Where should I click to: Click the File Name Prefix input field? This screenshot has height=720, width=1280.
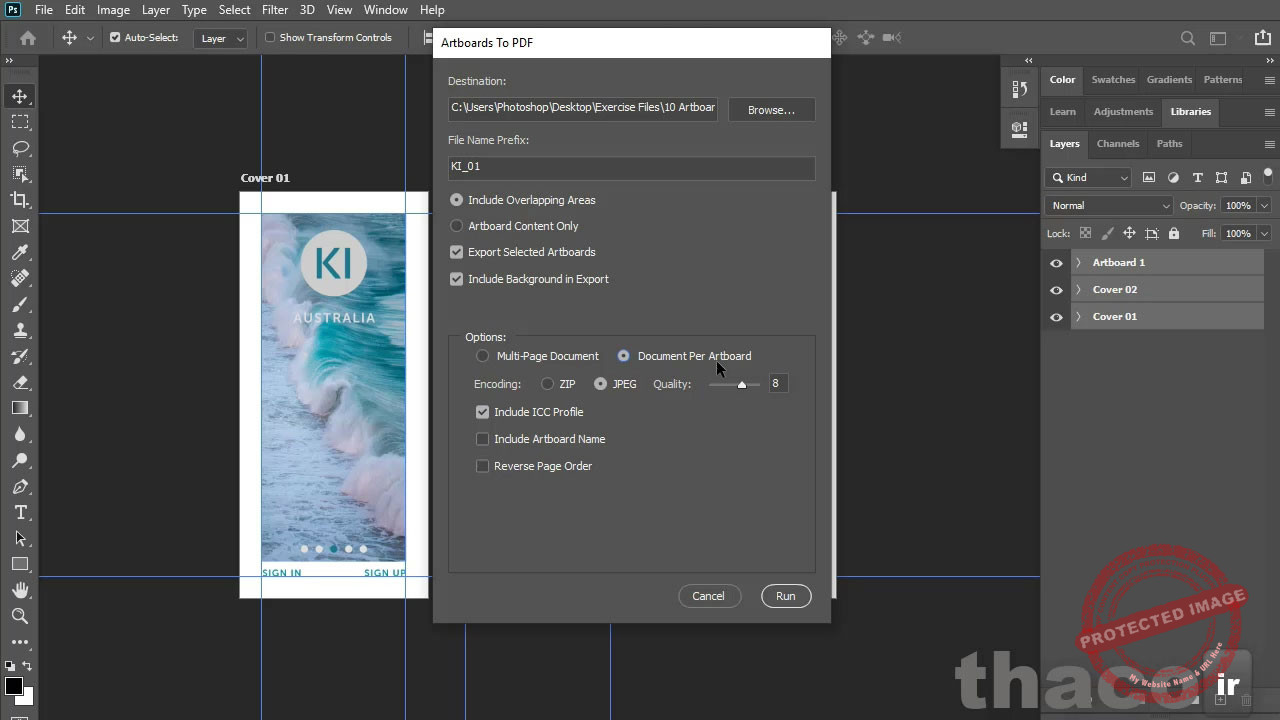(631, 166)
